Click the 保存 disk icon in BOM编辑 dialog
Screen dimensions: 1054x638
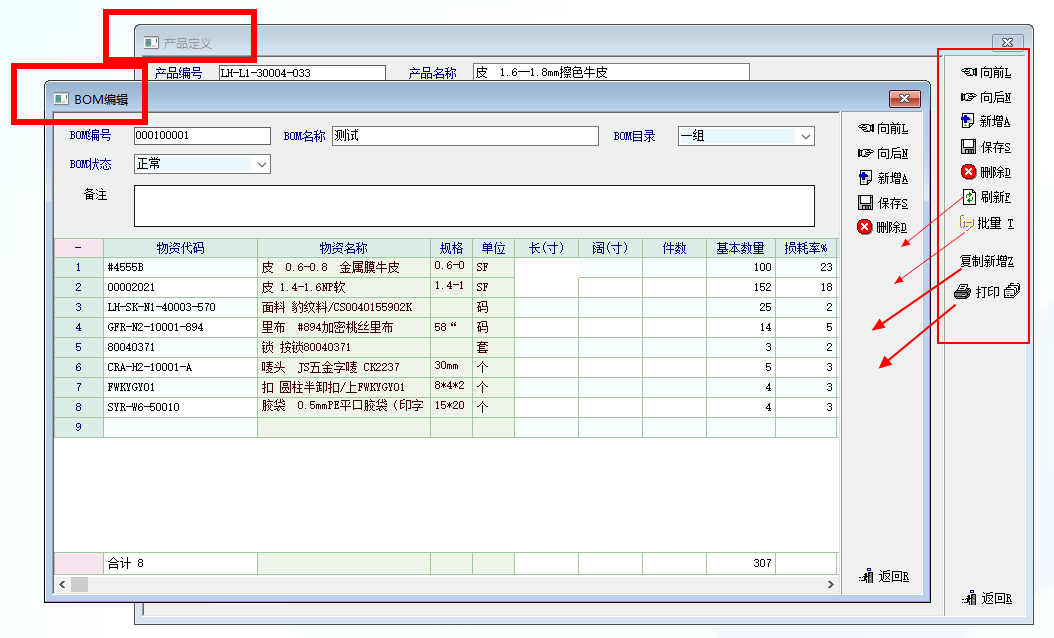pos(866,203)
